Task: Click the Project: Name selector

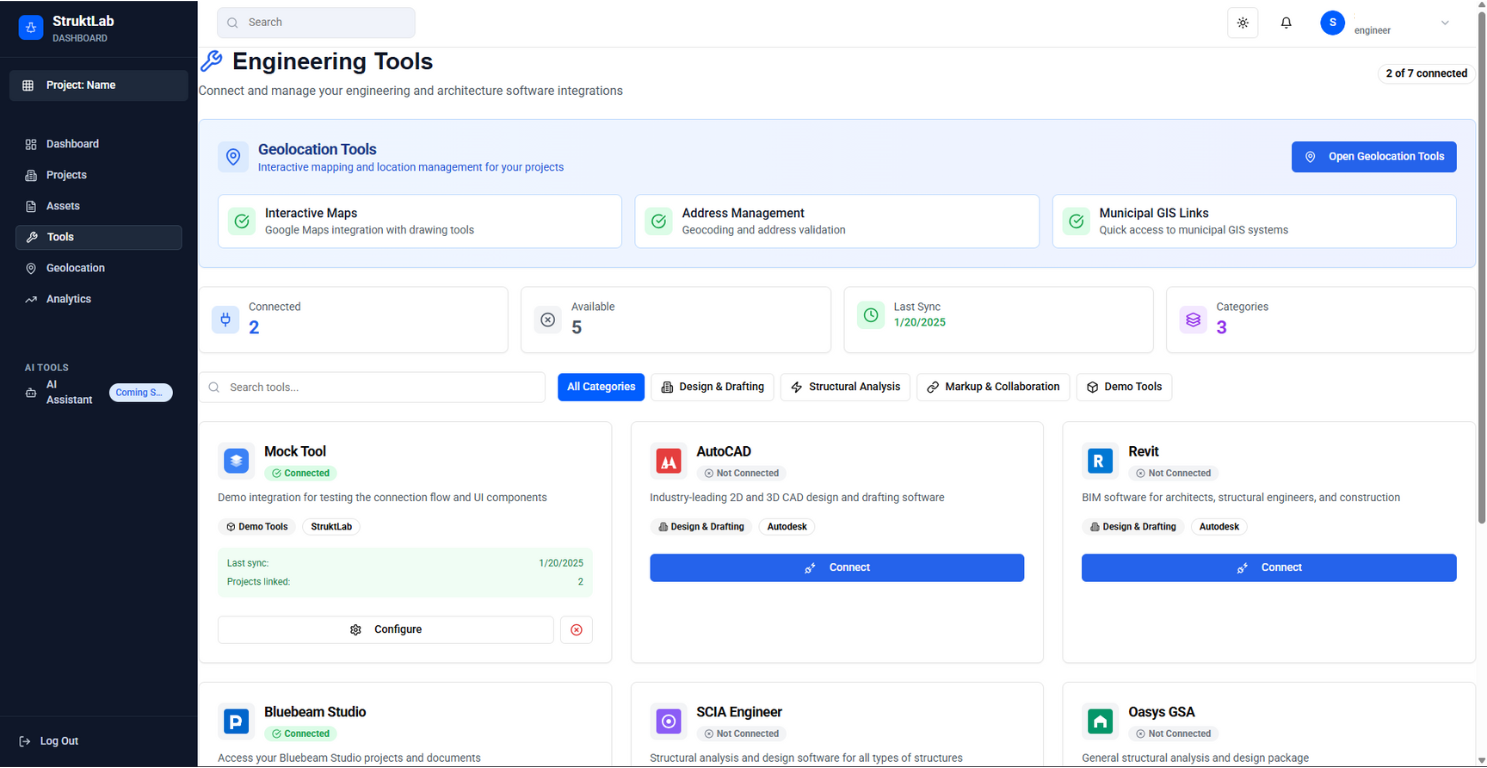Action: coord(97,85)
